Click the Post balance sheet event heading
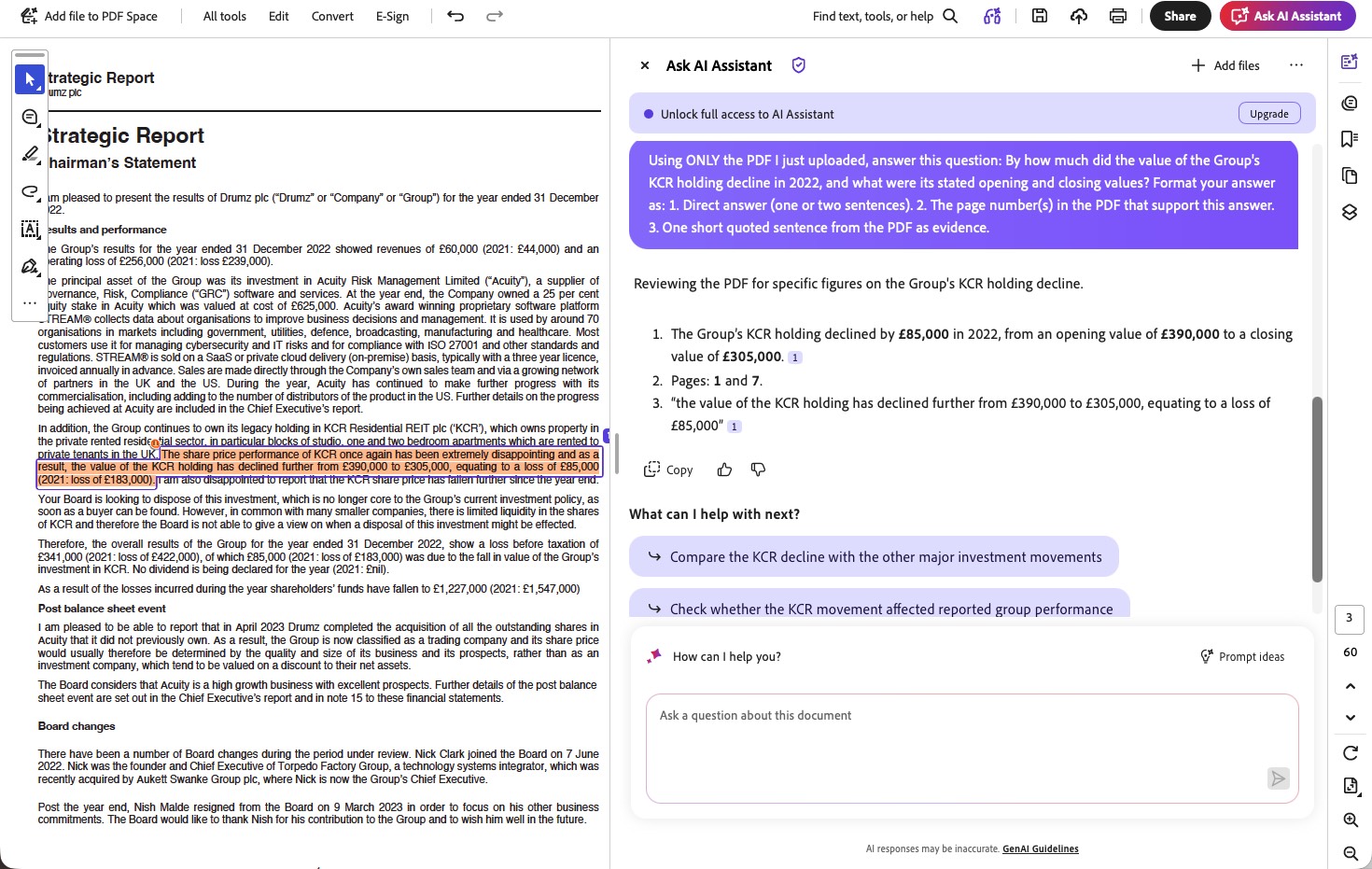The image size is (1372, 869). coord(102,609)
